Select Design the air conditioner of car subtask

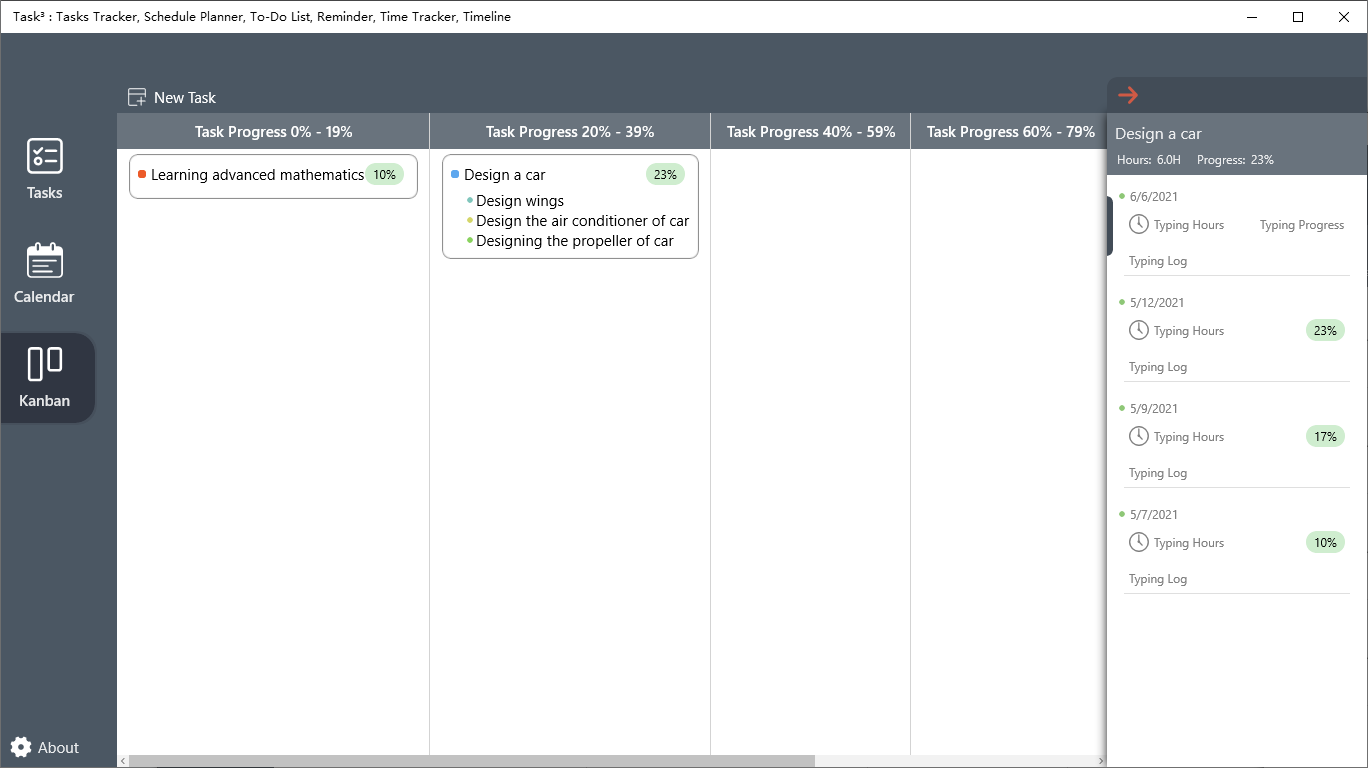tap(582, 221)
